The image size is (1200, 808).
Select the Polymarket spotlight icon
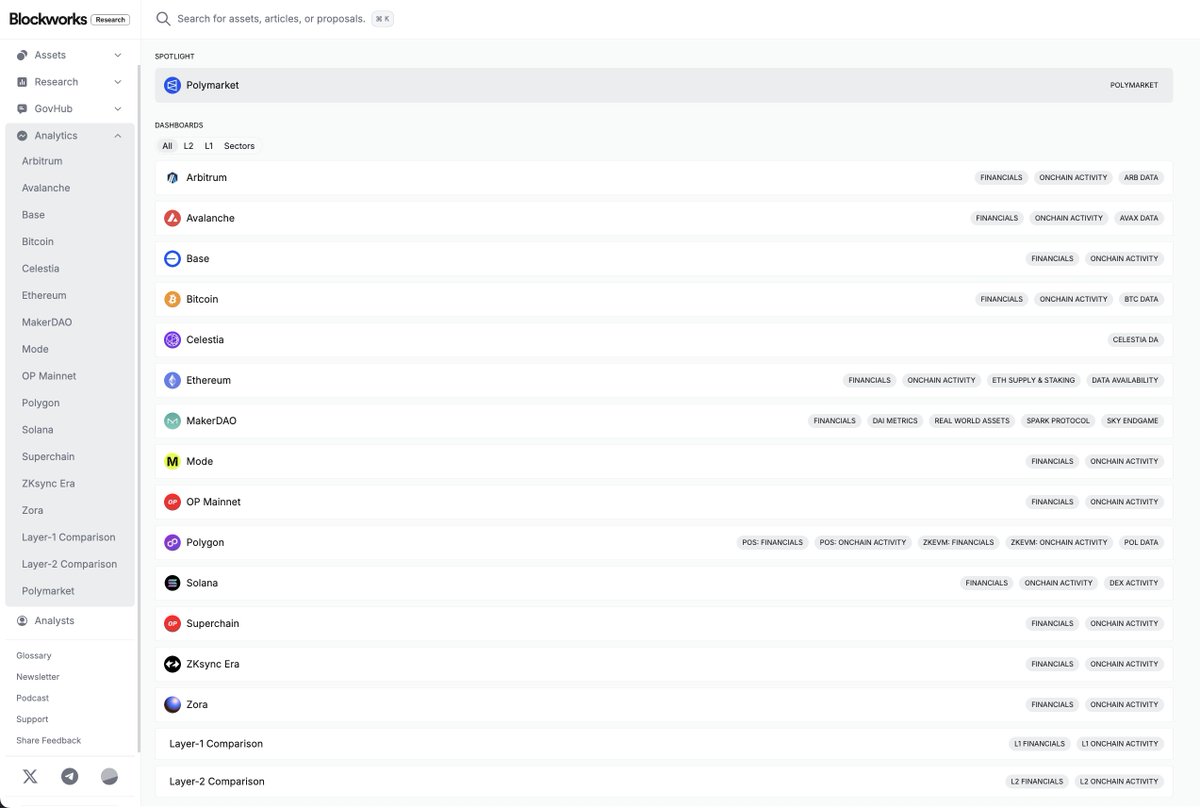[171, 84]
